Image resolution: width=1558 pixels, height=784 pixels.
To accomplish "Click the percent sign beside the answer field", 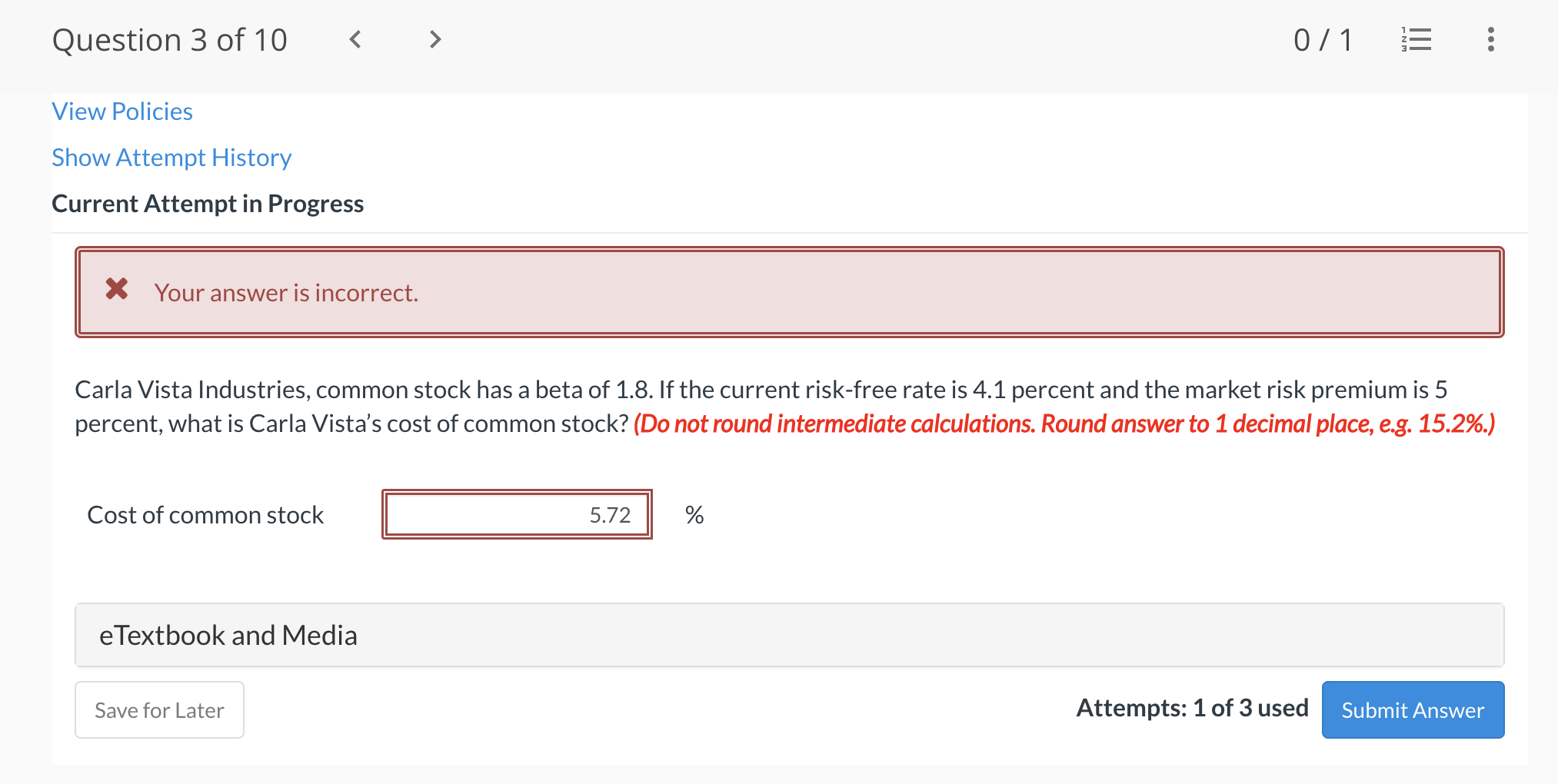I will 694,514.
